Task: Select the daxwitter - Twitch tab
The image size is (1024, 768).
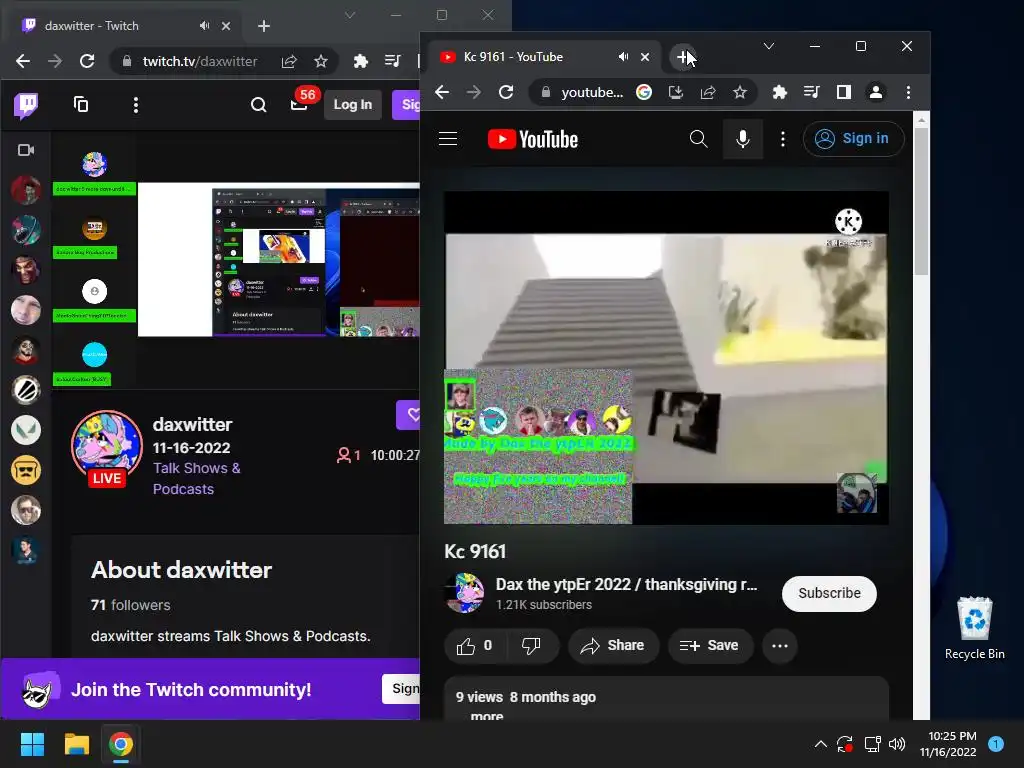Action: [125, 25]
